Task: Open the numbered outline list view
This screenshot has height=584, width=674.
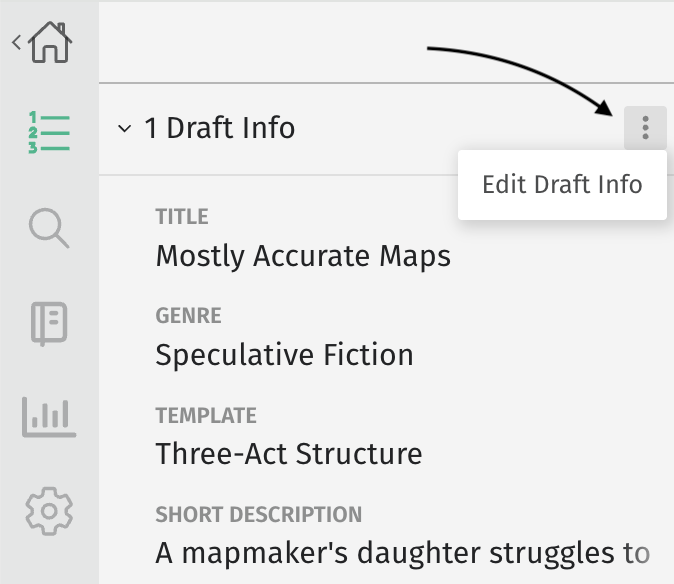Action: 49,132
